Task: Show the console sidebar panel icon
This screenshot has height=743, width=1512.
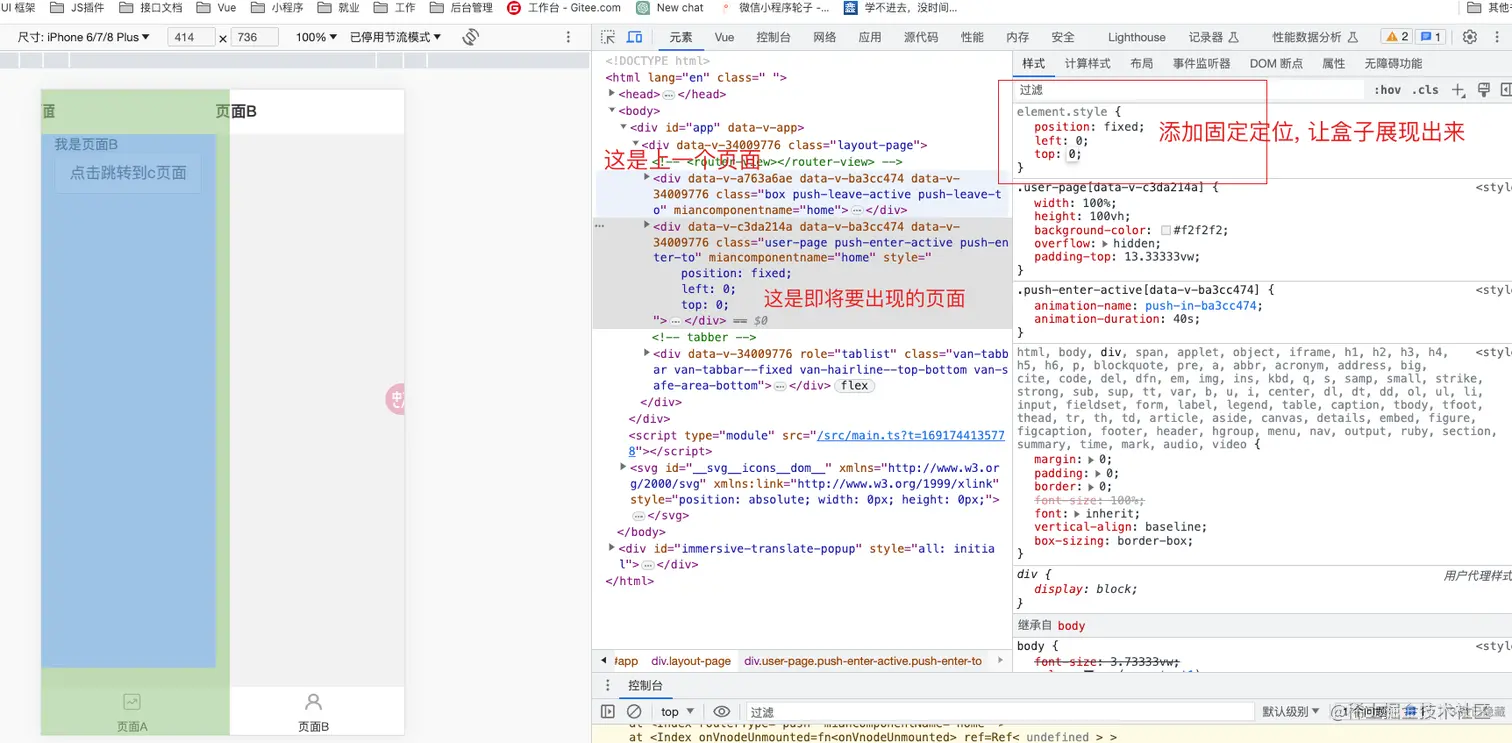Action: tap(608, 712)
